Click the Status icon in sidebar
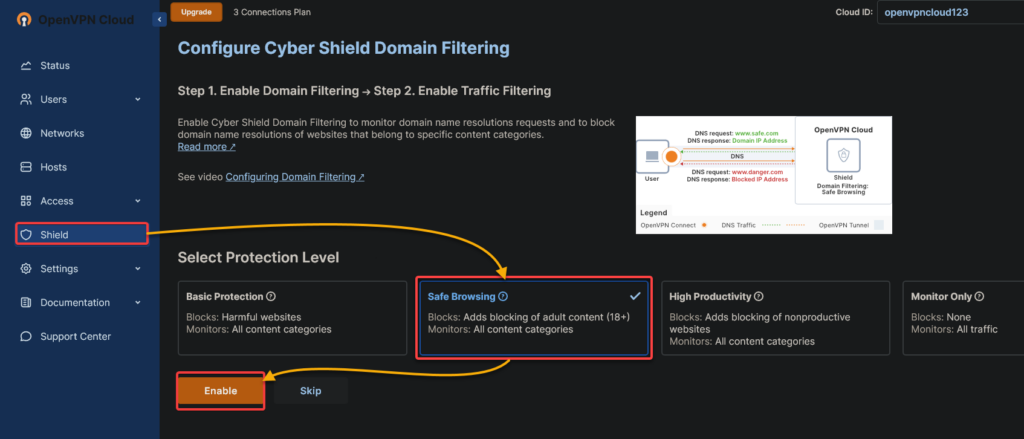Viewport: 1024px width, 439px height. (x=25, y=66)
